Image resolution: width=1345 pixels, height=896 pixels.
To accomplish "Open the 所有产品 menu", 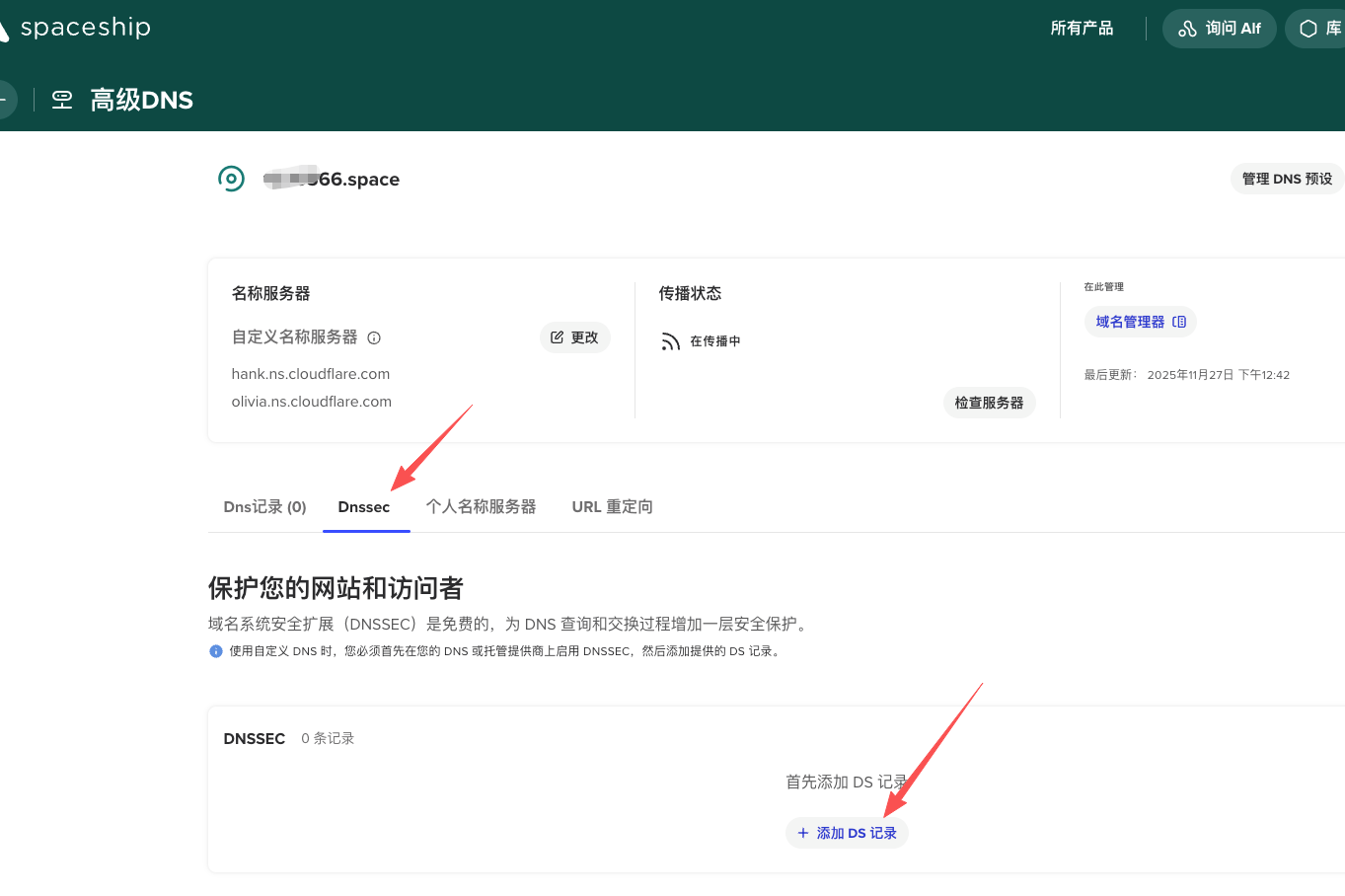I will [1082, 29].
